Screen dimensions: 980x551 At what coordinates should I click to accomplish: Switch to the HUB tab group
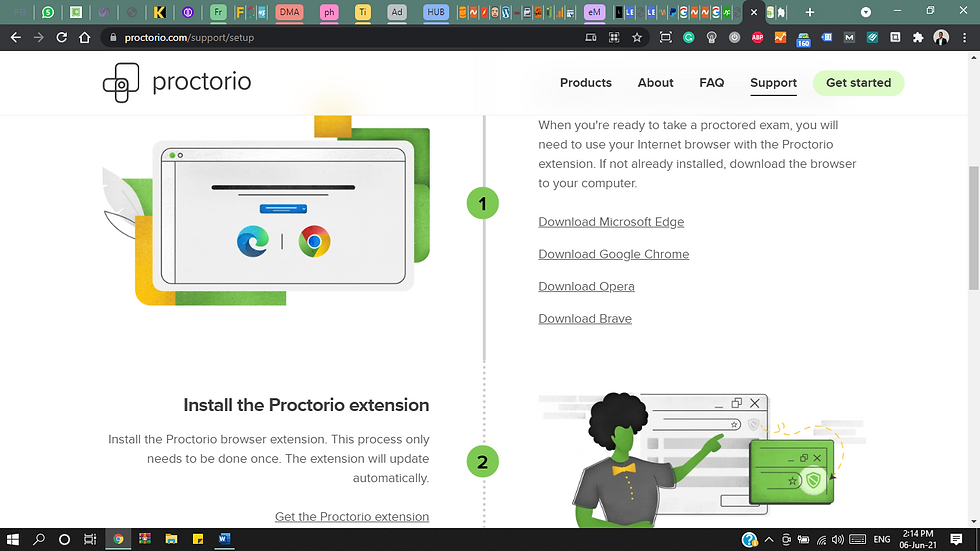tap(436, 12)
